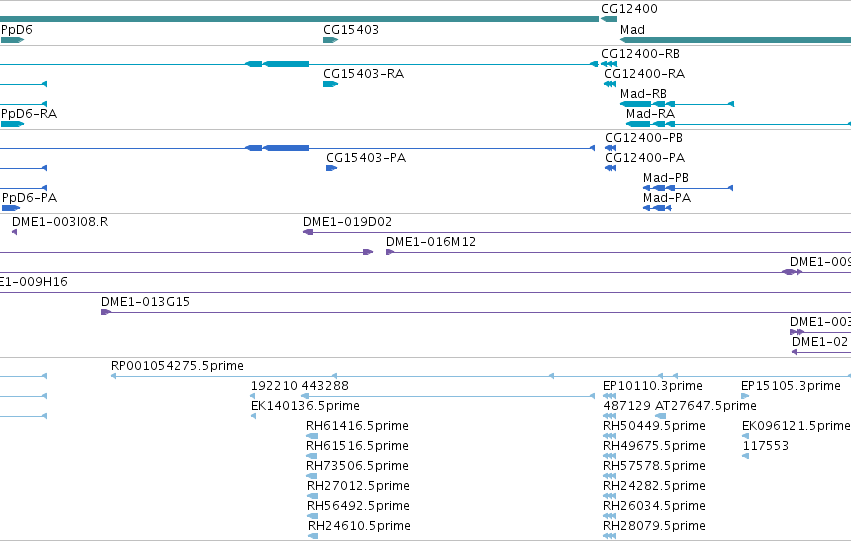Select the Mad-RB transcript glyph

tap(677, 104)
